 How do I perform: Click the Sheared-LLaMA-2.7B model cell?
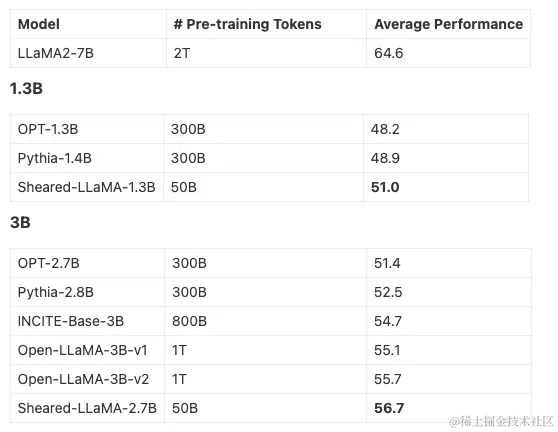pos(87,408)
